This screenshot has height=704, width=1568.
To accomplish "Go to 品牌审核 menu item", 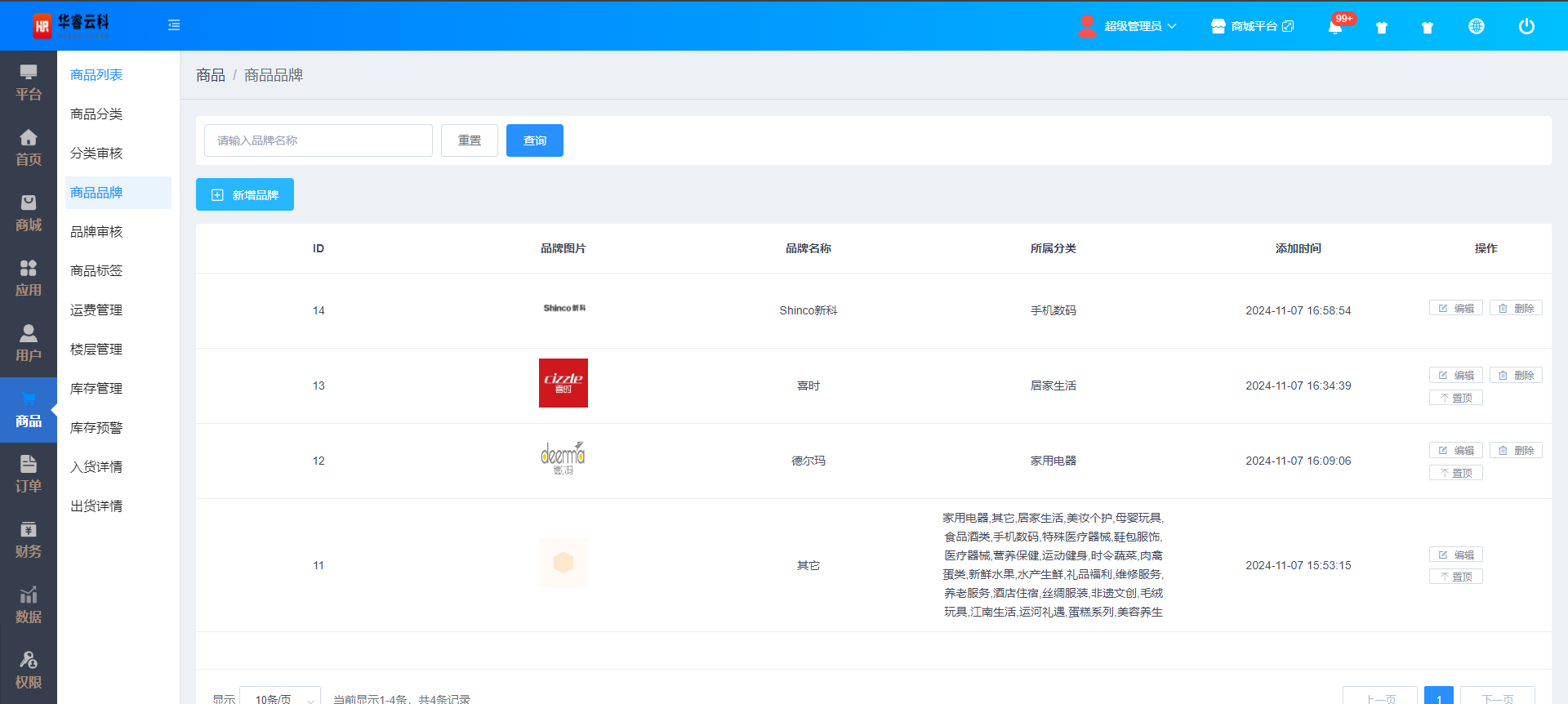I will [96, 232].
